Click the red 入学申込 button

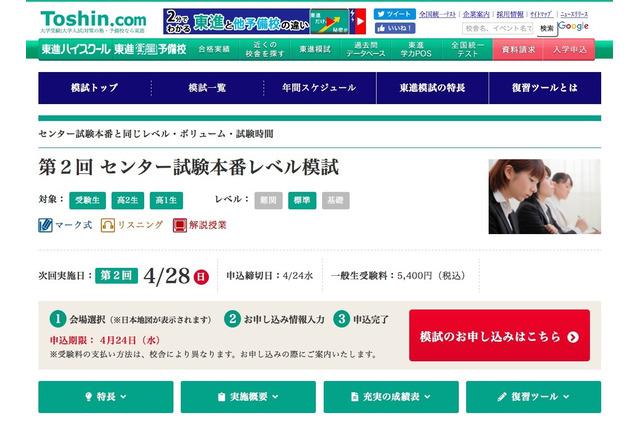coord(569,49)
